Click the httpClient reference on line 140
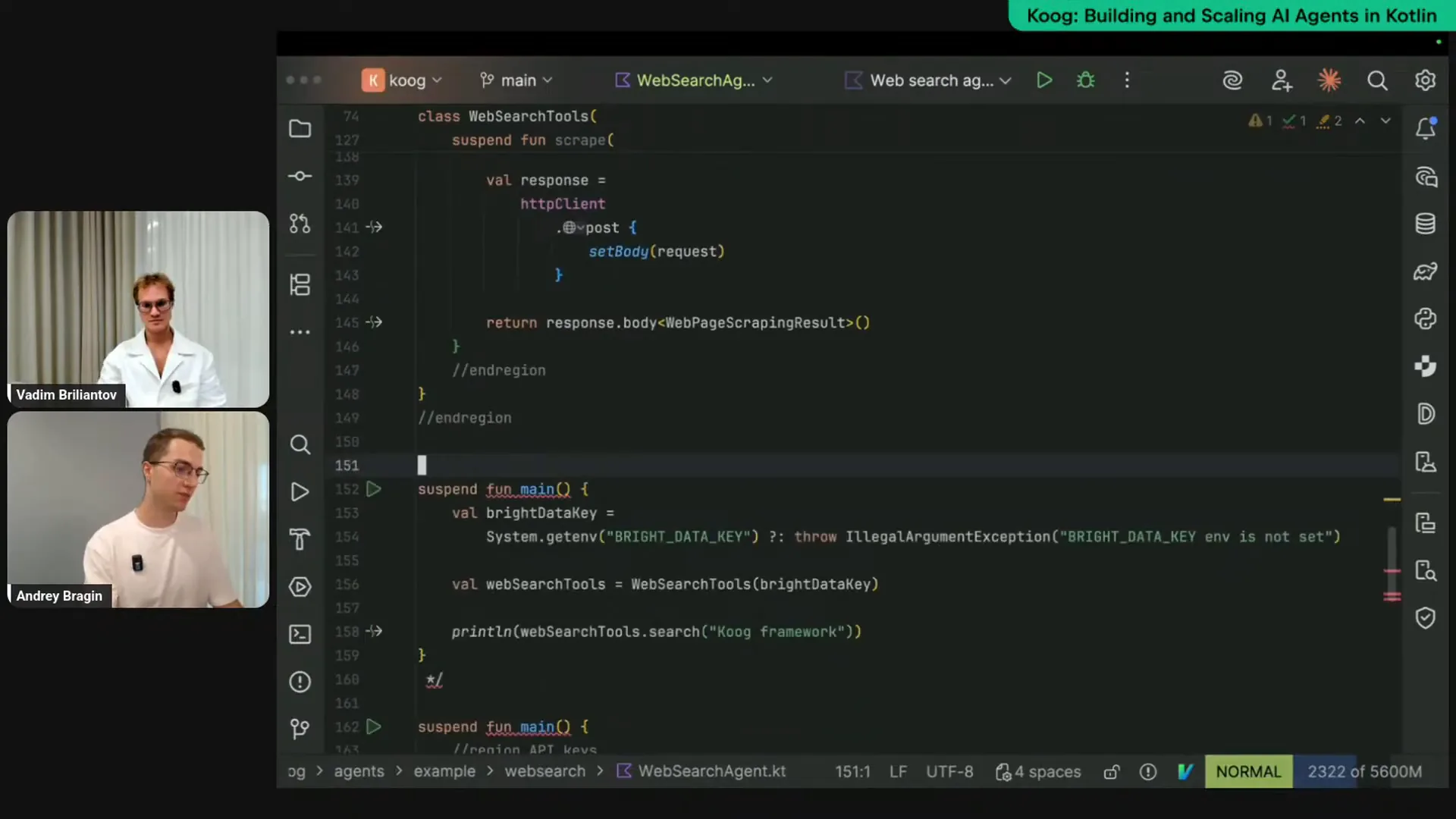This screenshot has width=1456, height=819. [x=563, y=203]
